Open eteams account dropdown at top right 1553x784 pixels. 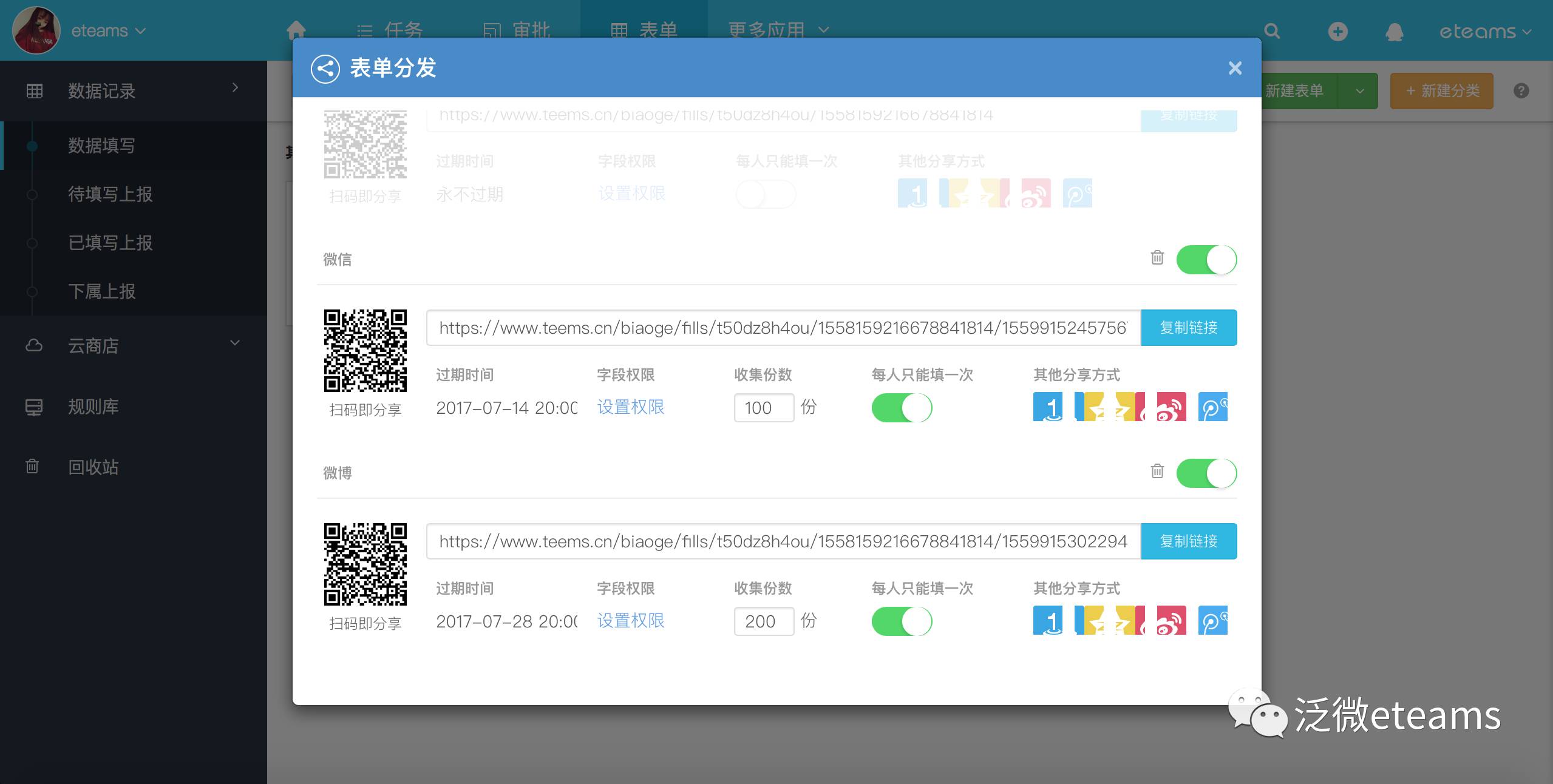click(x=1484, y=32)
